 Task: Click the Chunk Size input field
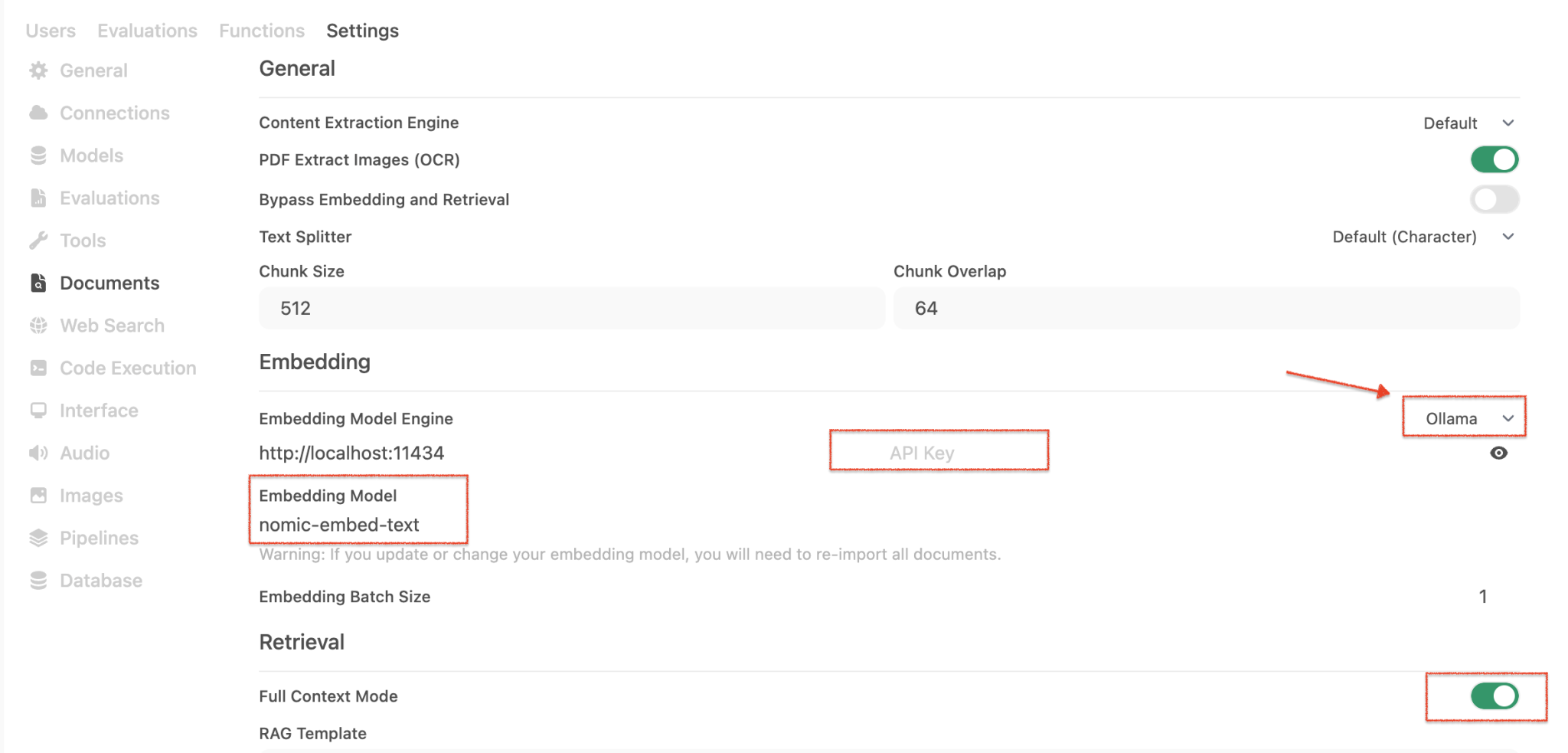pos(571,309)
